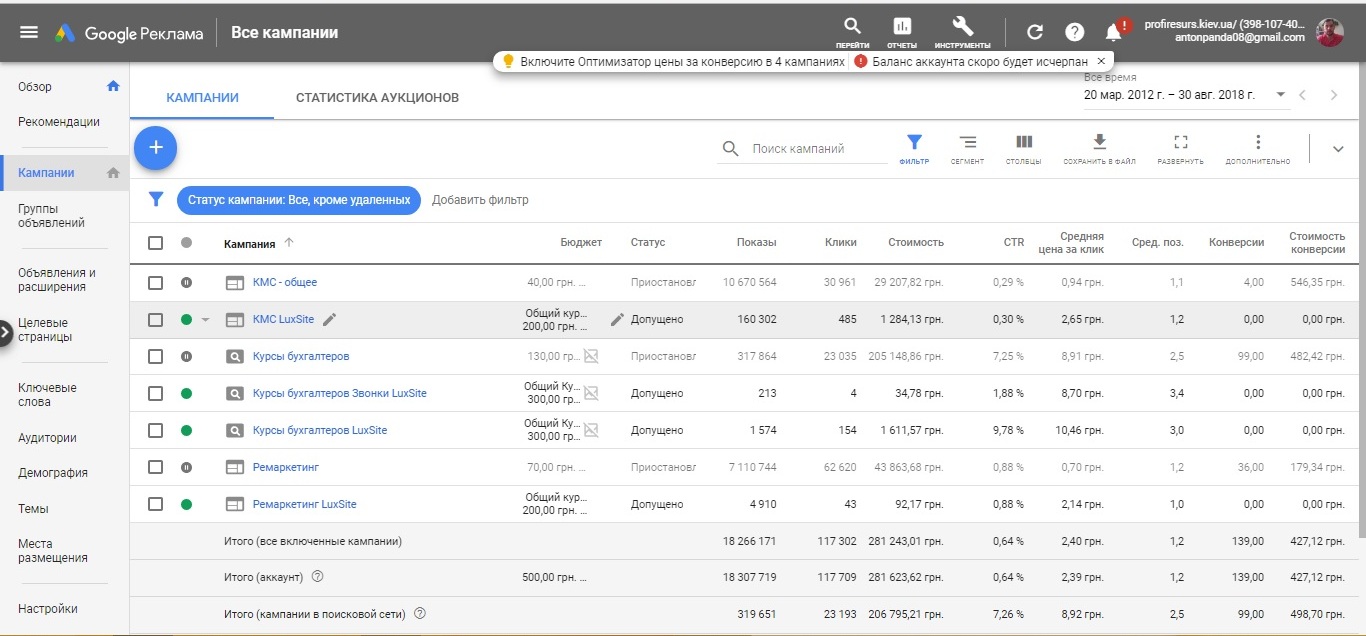Click the status column header dot

point(186,242)
